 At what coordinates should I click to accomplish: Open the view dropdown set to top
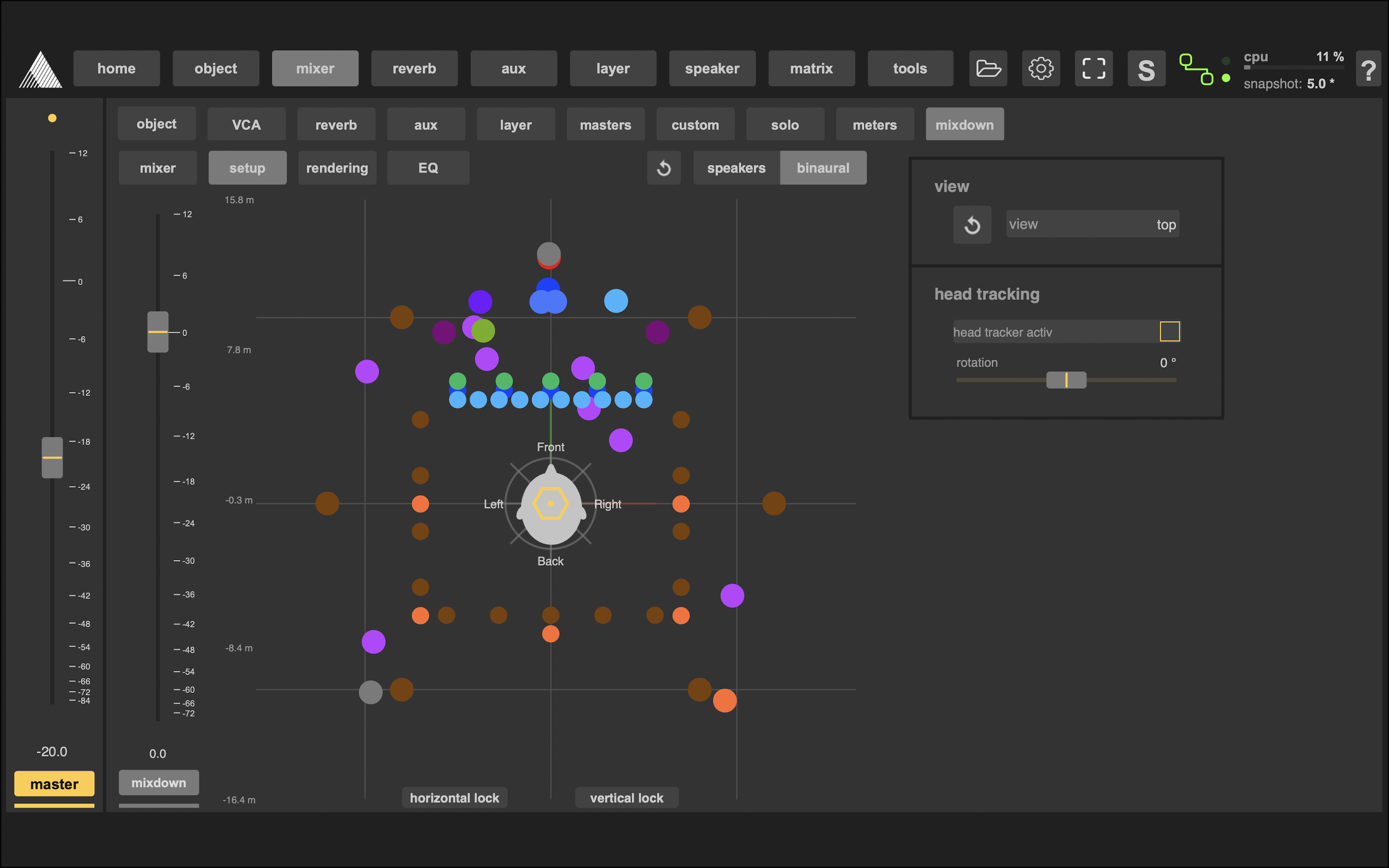click(x=1092, y=224)
